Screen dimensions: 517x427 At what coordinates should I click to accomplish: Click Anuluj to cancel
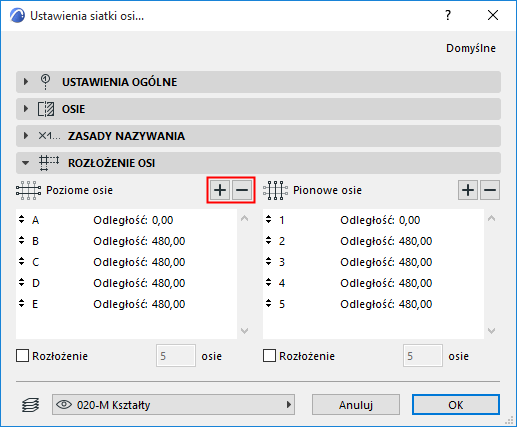(356, 405)
